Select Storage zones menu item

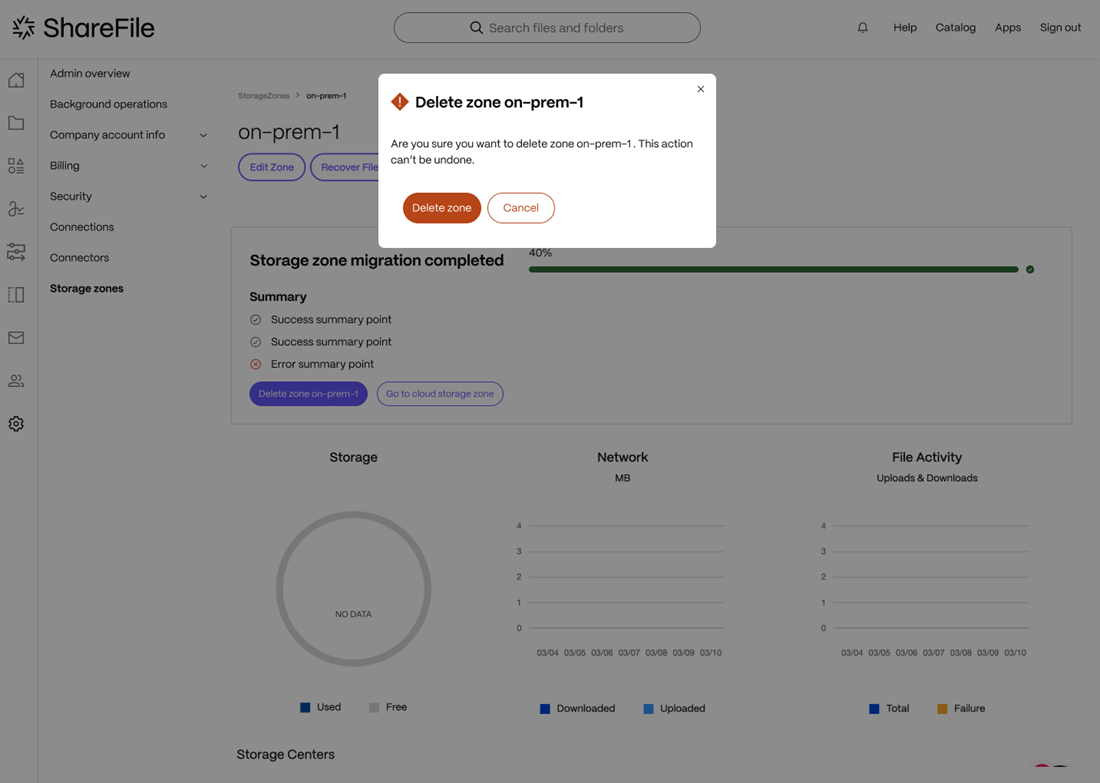86,288
